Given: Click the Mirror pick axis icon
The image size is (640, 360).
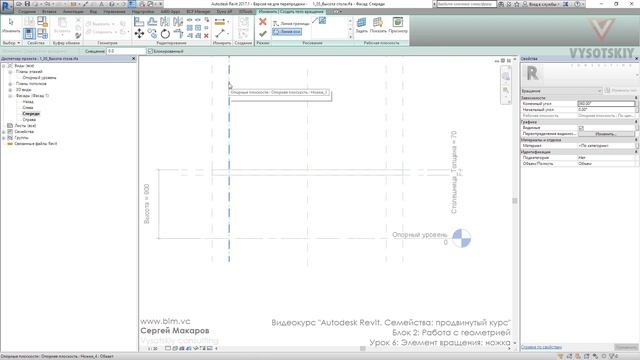Looking at the screenshot, I should (x=165, y=22).
